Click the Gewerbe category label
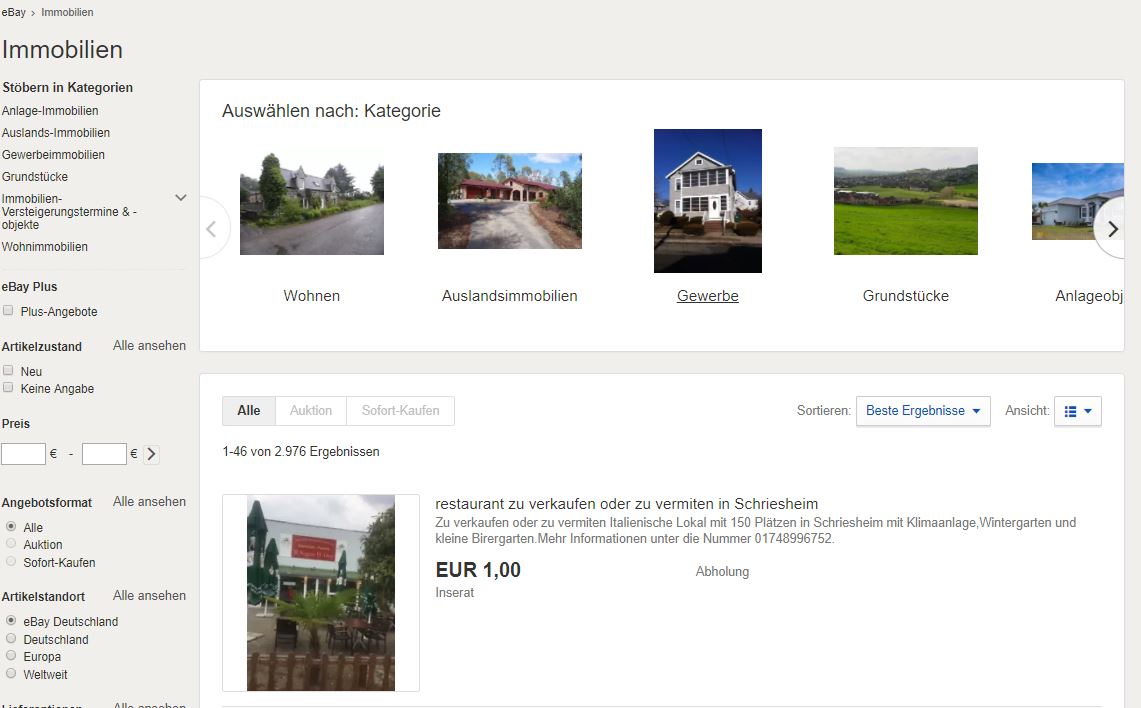Screen dimensions: 1141x708 [707, 295]
